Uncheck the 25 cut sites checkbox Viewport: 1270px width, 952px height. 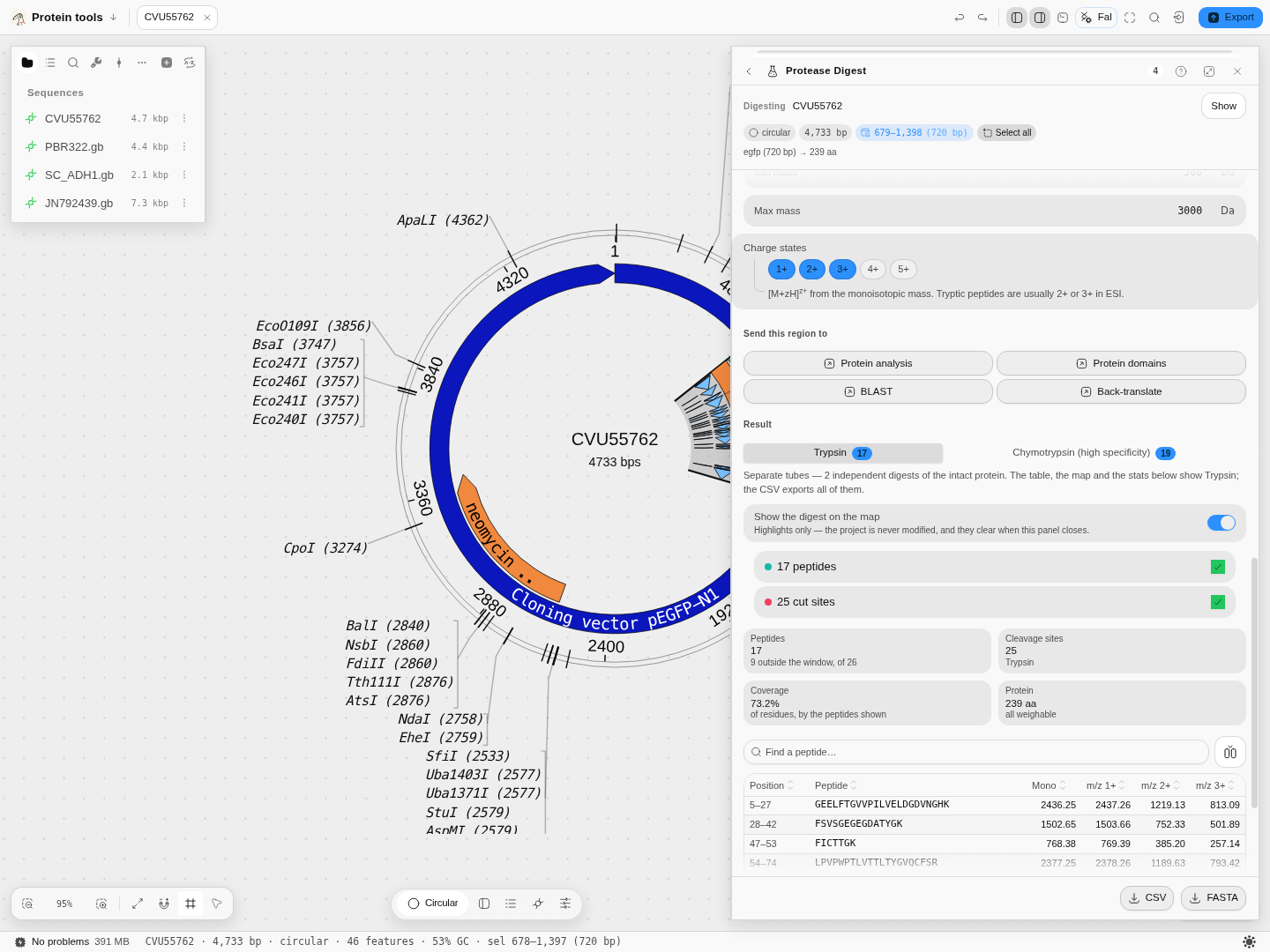(1218, 602)
